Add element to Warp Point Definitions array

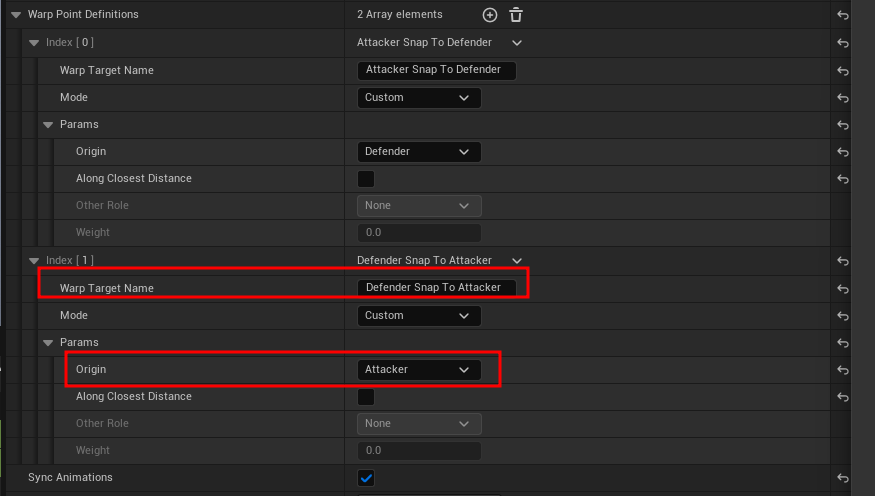pos(489,15)
